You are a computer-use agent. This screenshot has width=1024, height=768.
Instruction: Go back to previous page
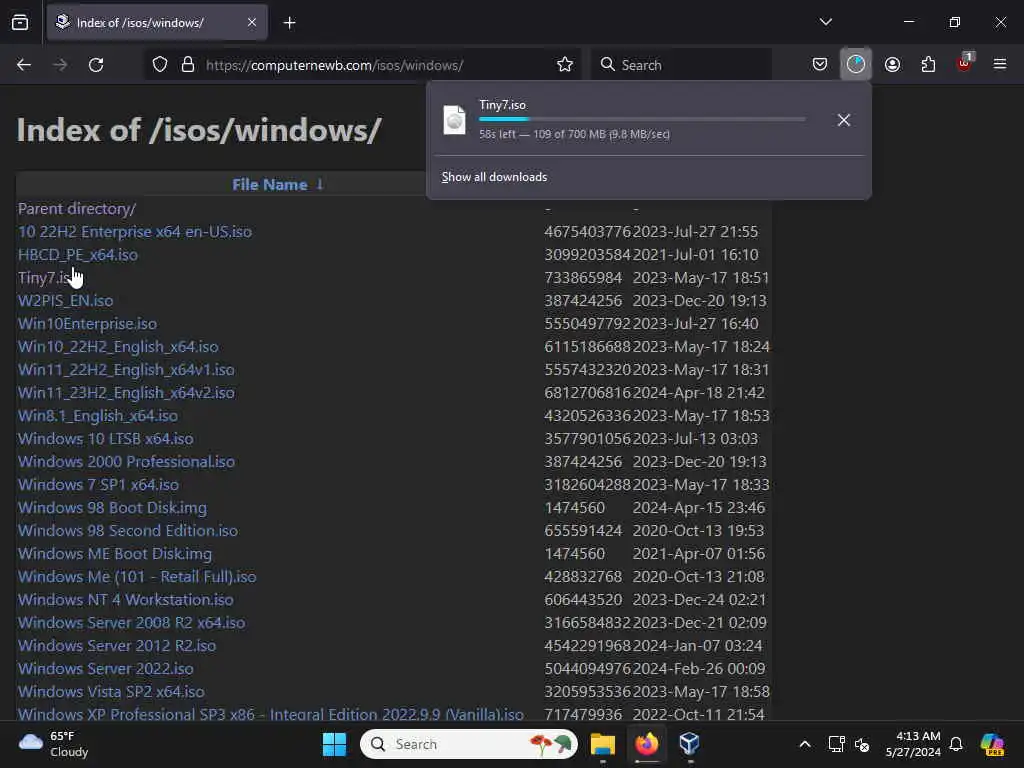coord(24,65)
